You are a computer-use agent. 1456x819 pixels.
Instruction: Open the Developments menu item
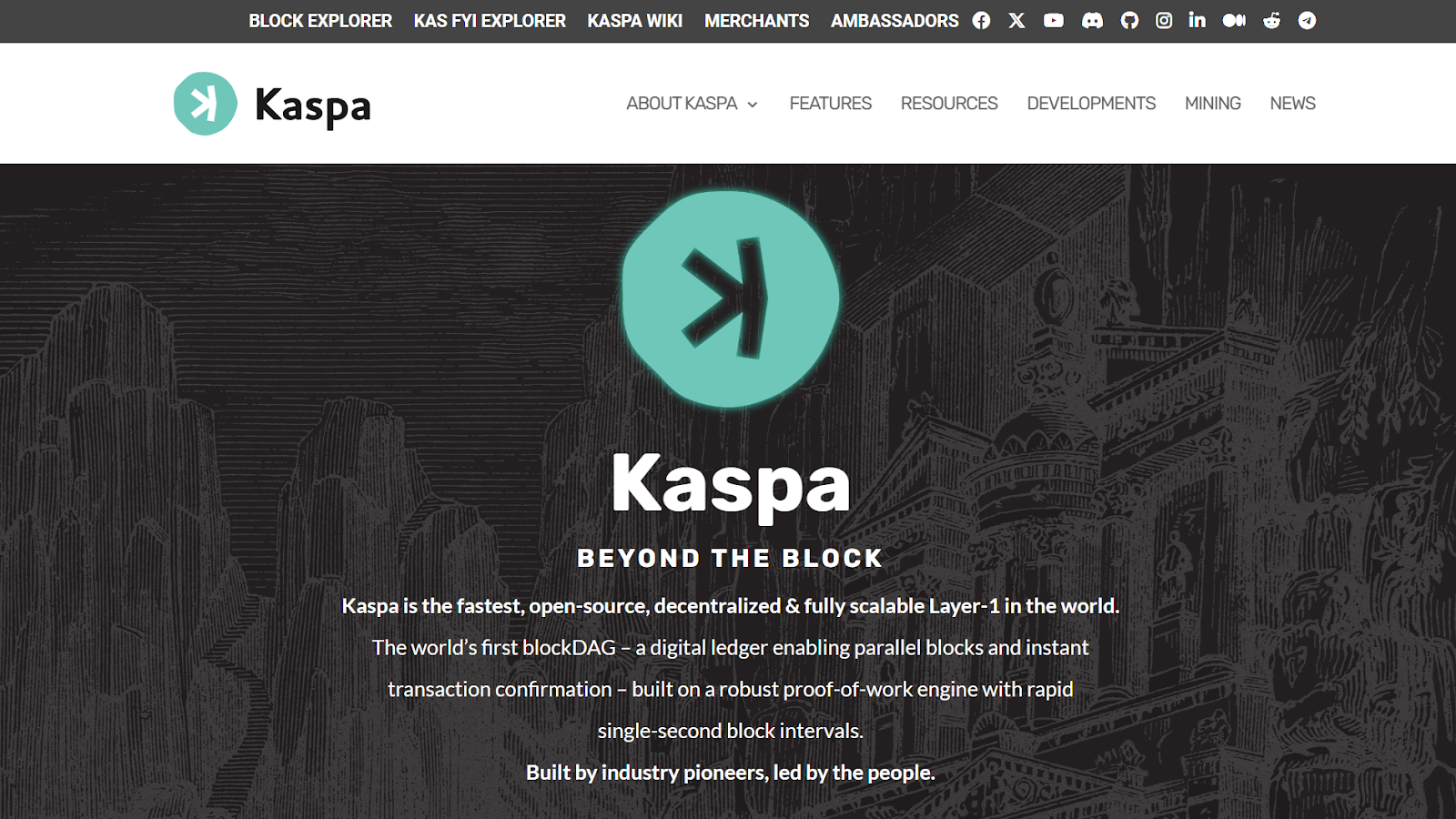(x=1091, y=104)
